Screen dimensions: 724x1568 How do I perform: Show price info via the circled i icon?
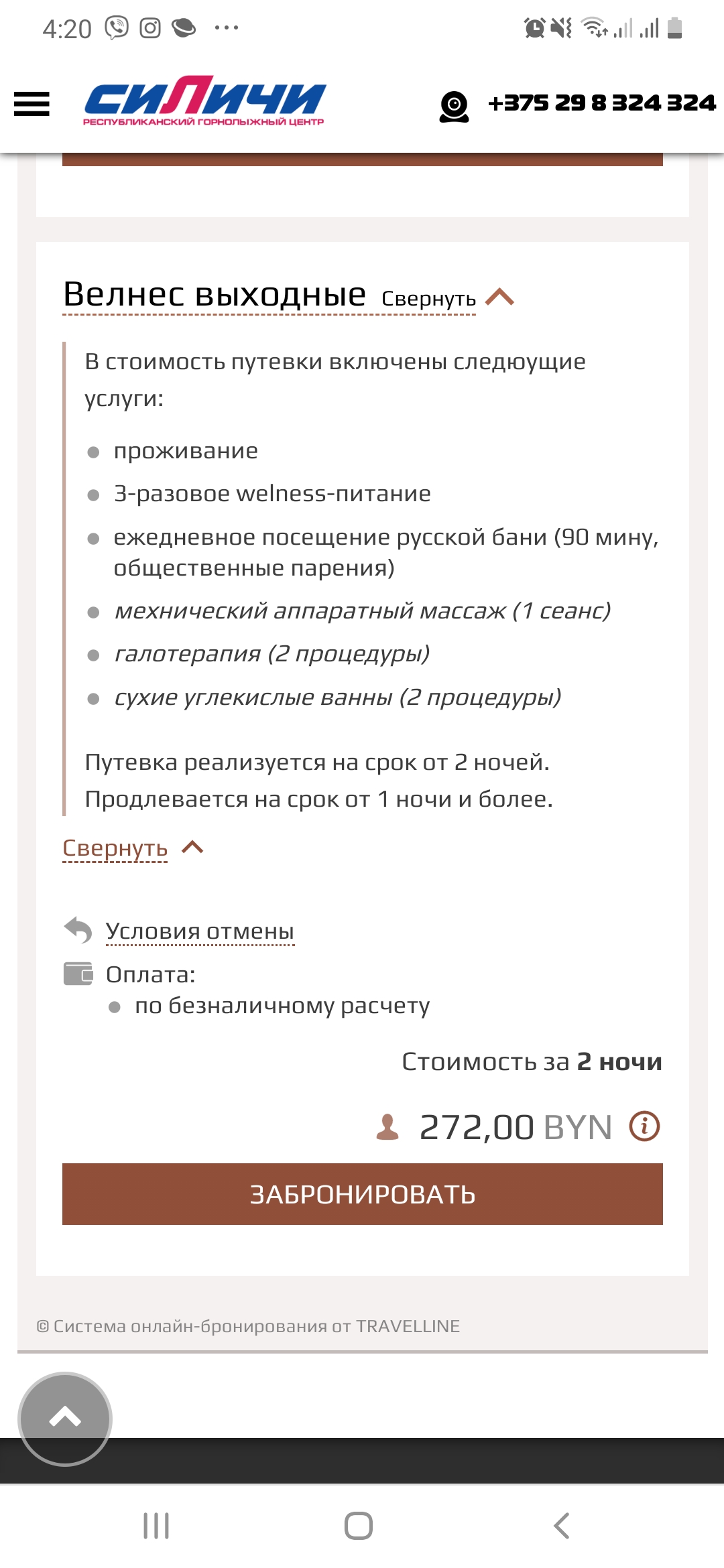[x=644, y=1126]
